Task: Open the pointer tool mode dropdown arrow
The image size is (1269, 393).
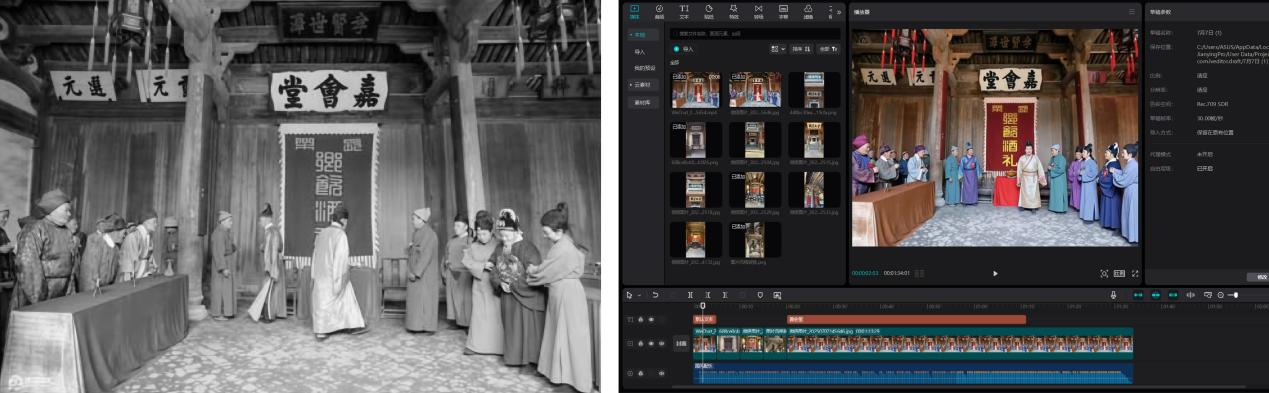Action: point(639,295)
